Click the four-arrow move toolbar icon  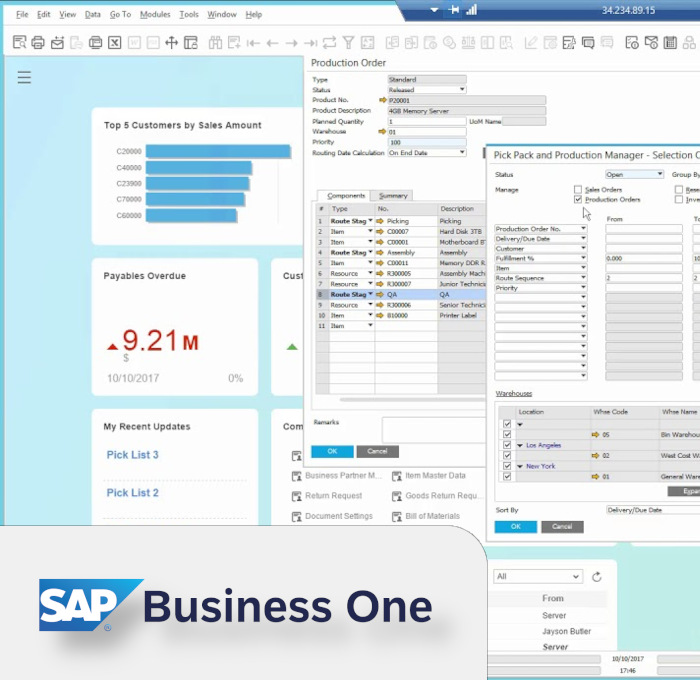171,43
